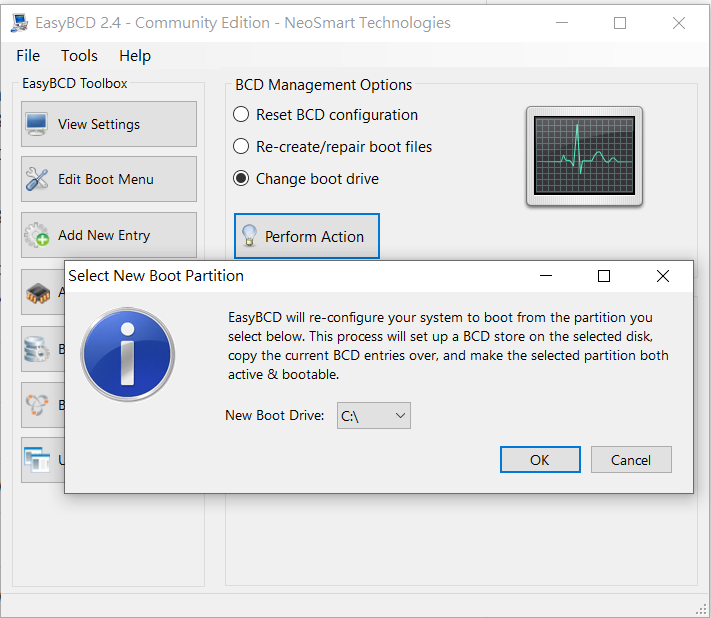
Task: Click the BCD Management Options group title
Action: [x=323, y=85]
